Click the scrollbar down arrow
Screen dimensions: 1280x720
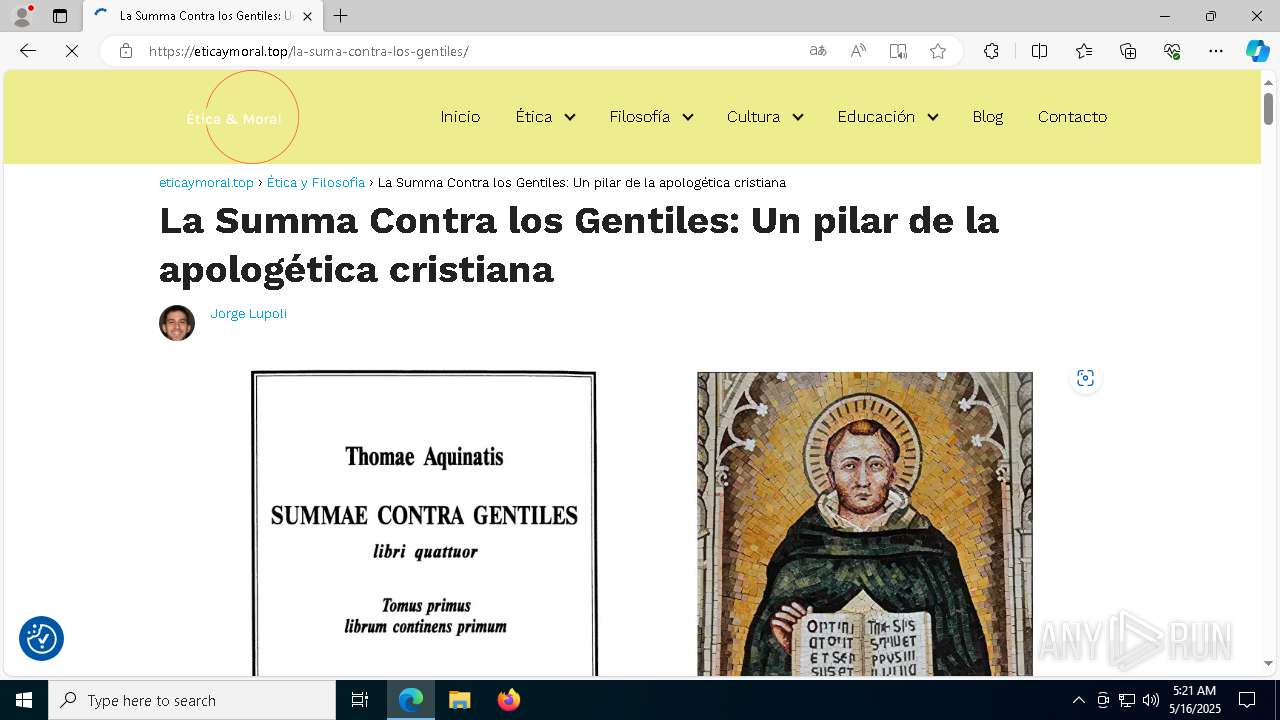(x=1268, y=663)
